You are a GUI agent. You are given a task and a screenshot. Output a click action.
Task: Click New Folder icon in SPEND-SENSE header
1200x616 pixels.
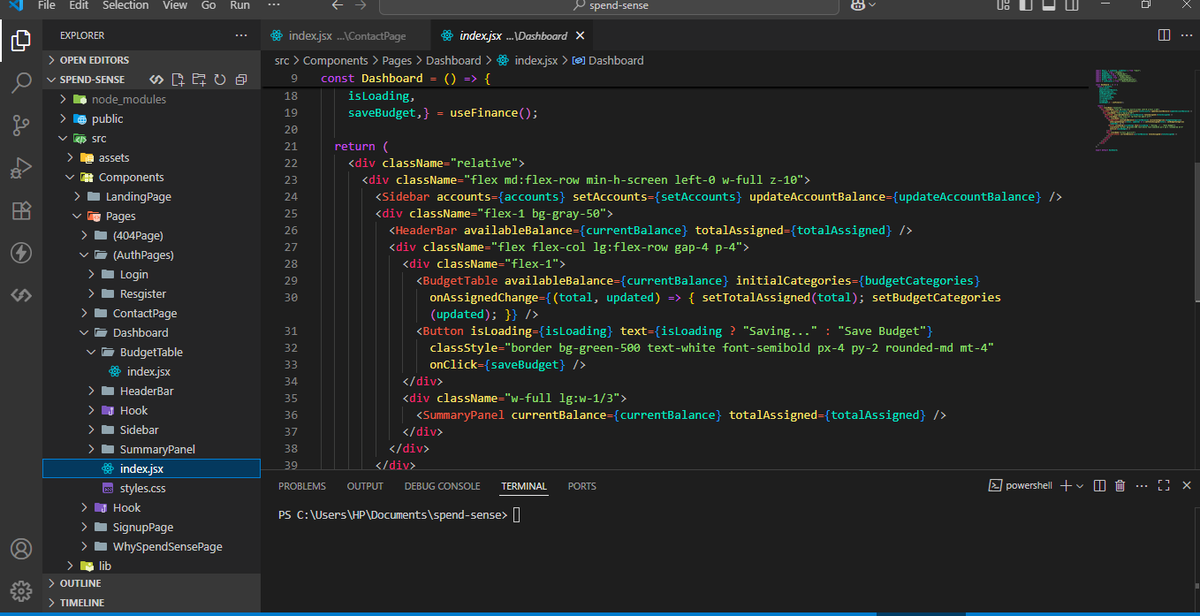[x=198, y=80]
